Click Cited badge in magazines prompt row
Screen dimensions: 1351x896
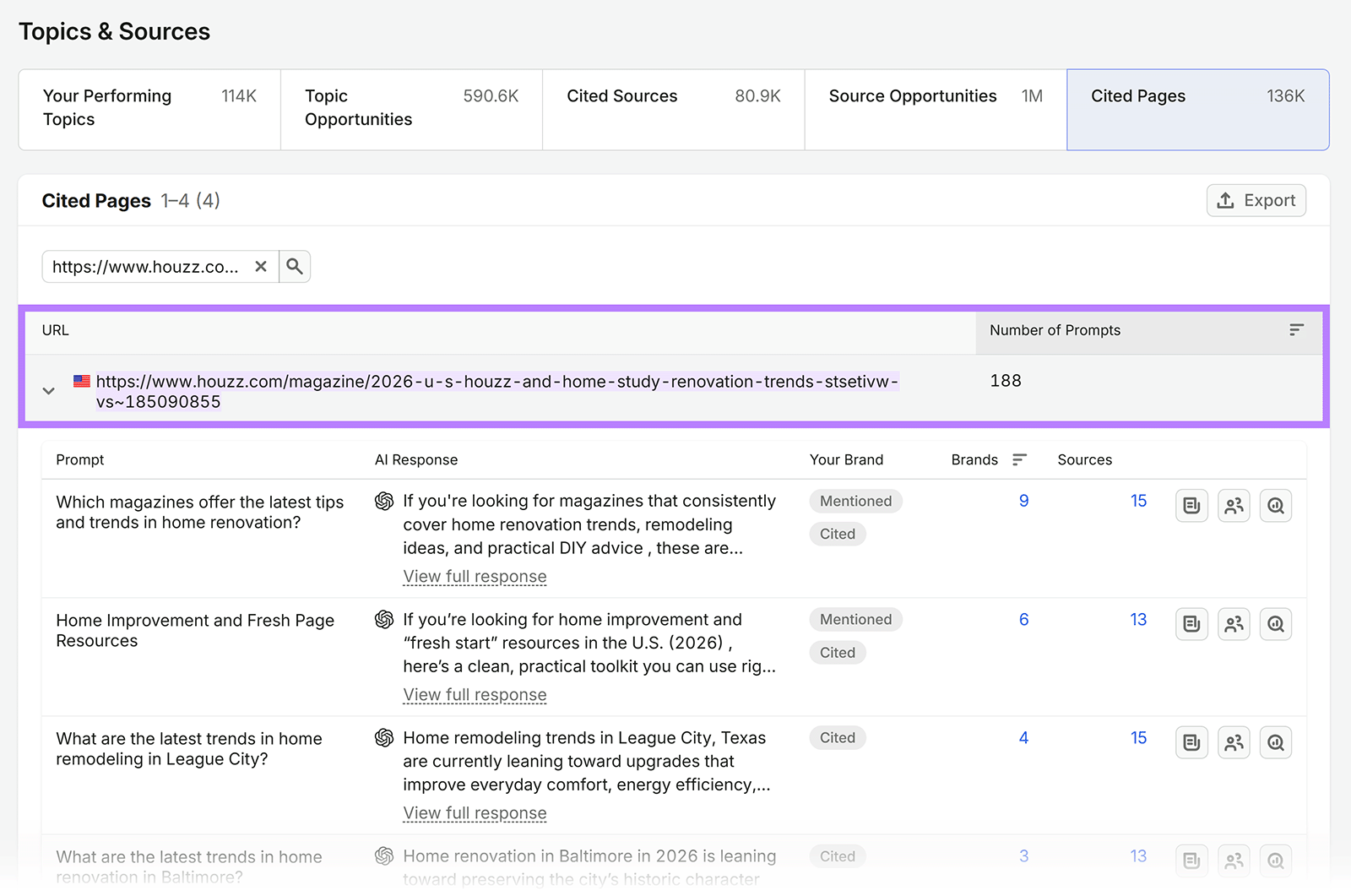pos(838,534)
